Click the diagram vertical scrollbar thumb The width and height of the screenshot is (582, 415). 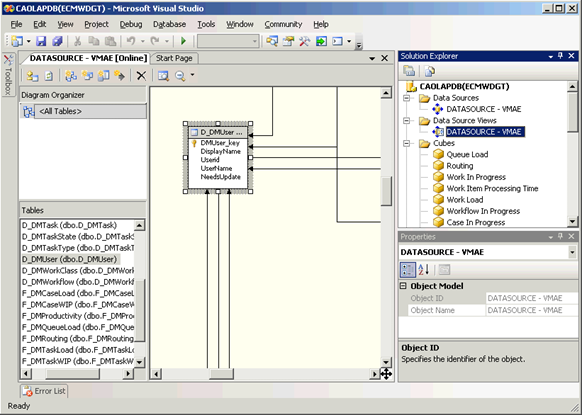[x=386, y=191]
